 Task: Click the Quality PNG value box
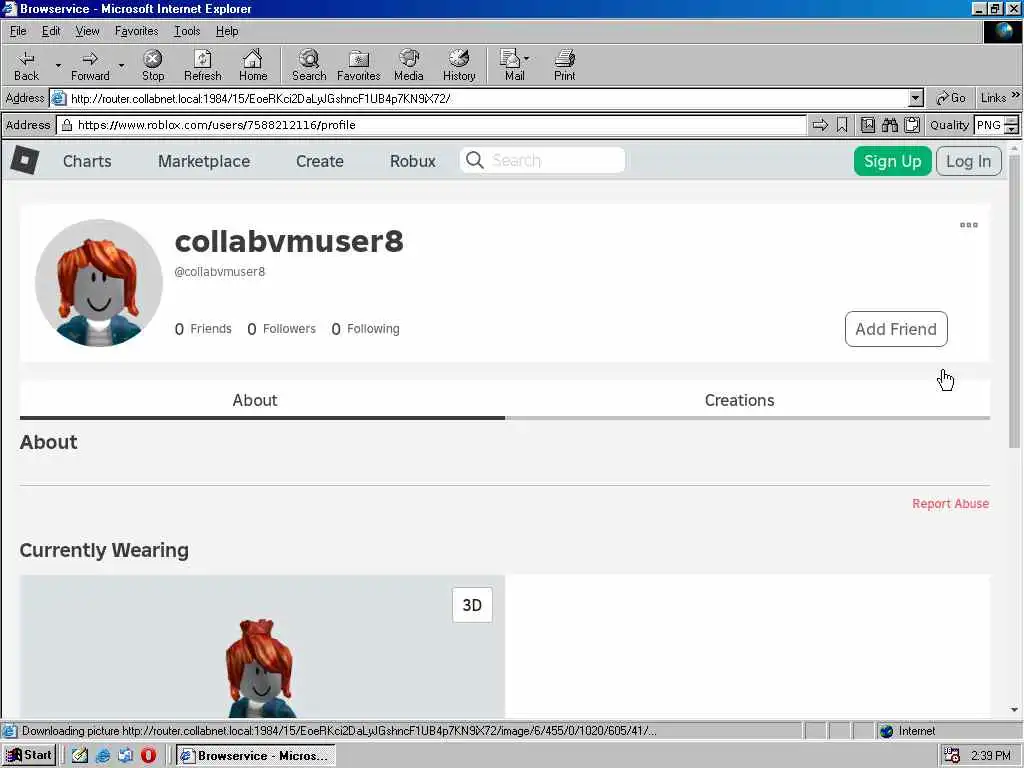[x=989, y=125]
